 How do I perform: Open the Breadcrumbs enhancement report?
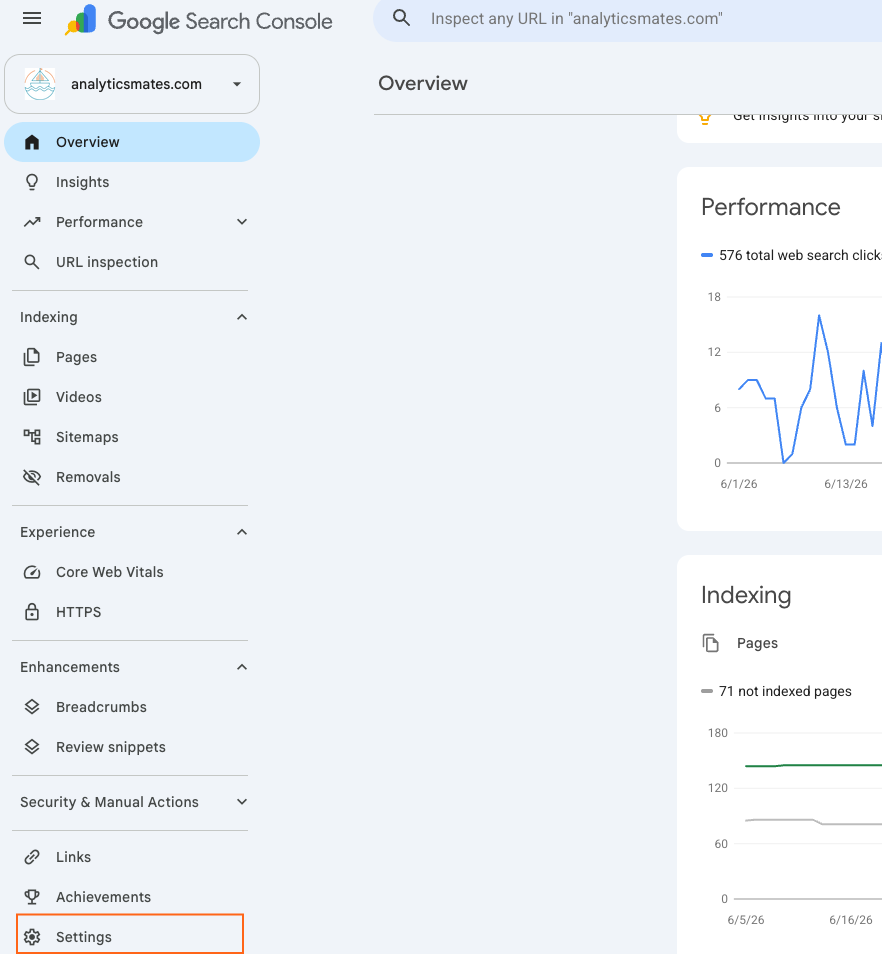coord(132,707)
